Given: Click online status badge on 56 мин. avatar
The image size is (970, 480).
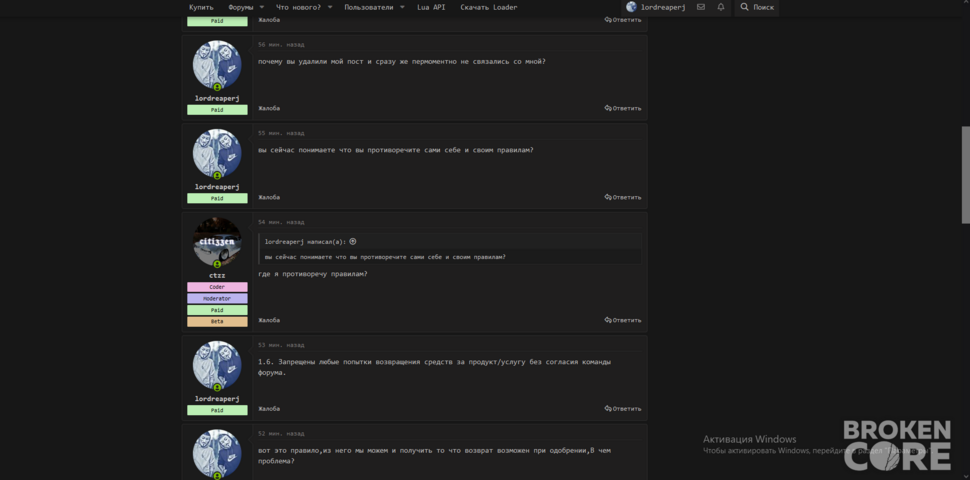Looking at the screenshot, I should click(x=217, y=87).
